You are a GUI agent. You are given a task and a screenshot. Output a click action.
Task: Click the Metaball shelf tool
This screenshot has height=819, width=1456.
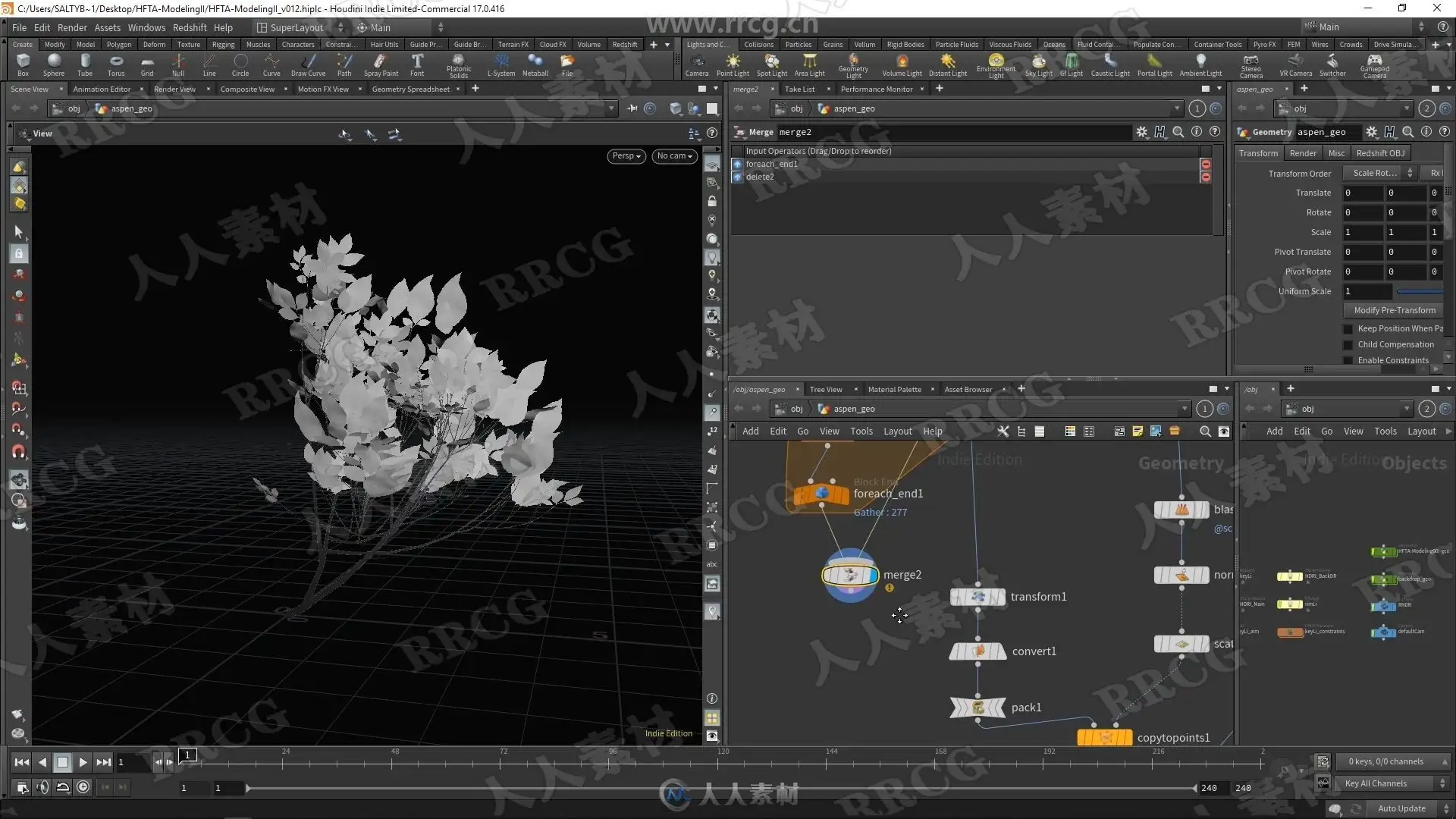click(x=535, y=64)
